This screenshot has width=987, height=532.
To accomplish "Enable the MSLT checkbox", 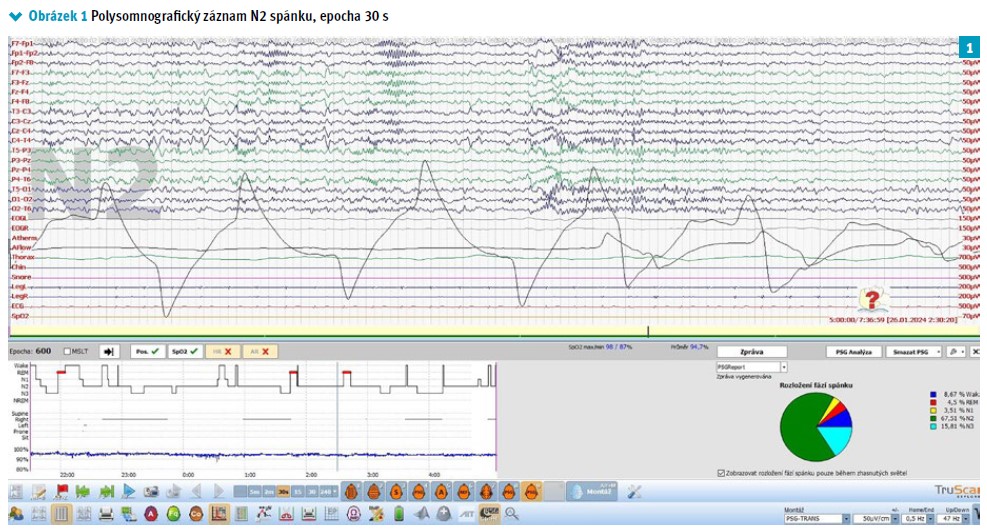I will 68,352.
